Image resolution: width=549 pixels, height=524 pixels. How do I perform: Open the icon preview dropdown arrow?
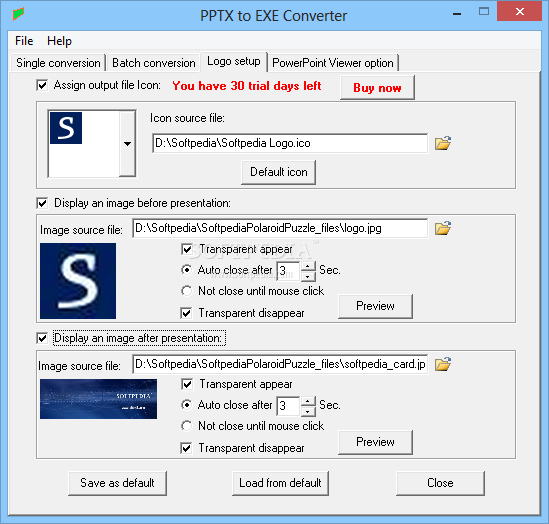[x=127, y=144]
